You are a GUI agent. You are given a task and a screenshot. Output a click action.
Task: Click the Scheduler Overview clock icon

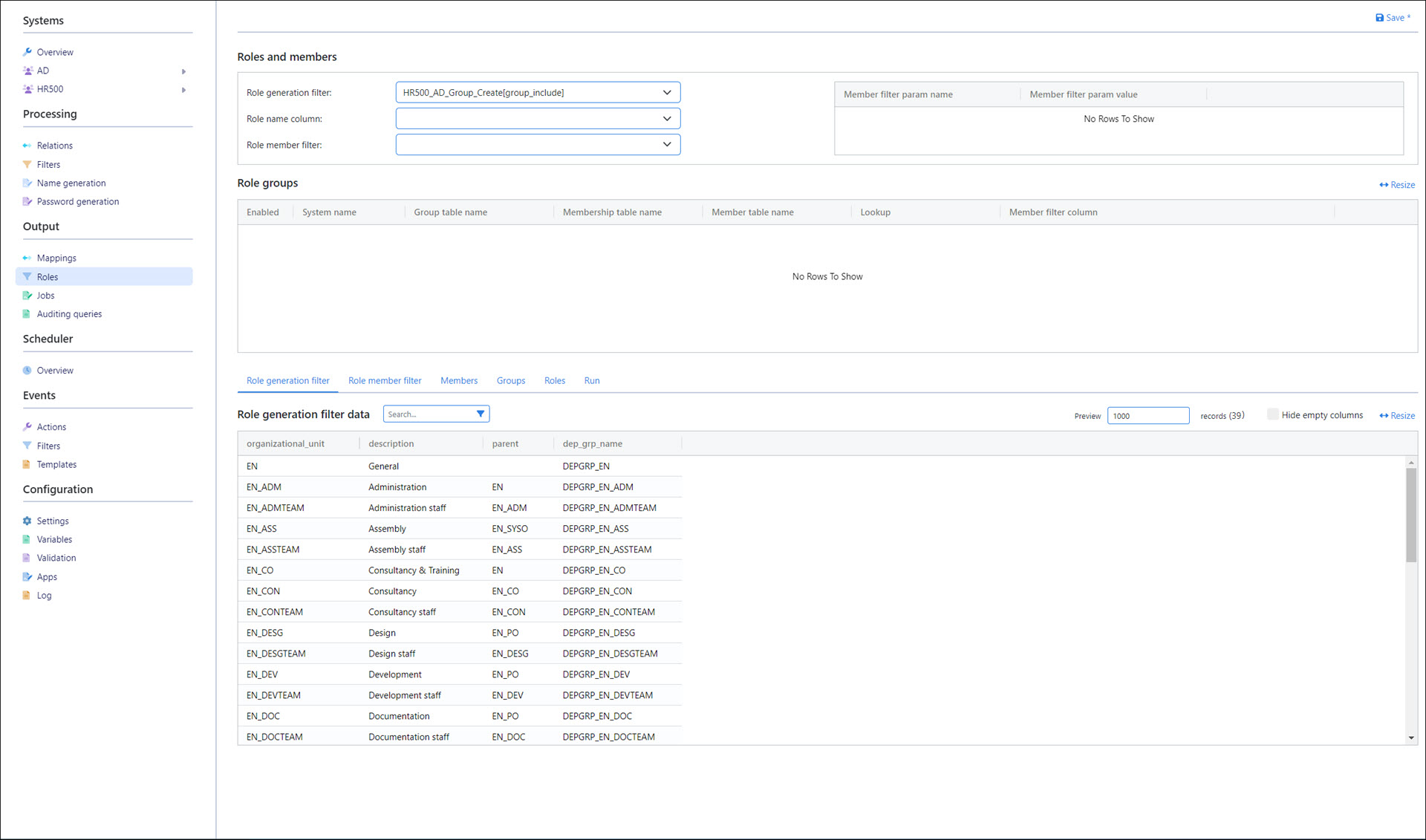coord(27,371)
